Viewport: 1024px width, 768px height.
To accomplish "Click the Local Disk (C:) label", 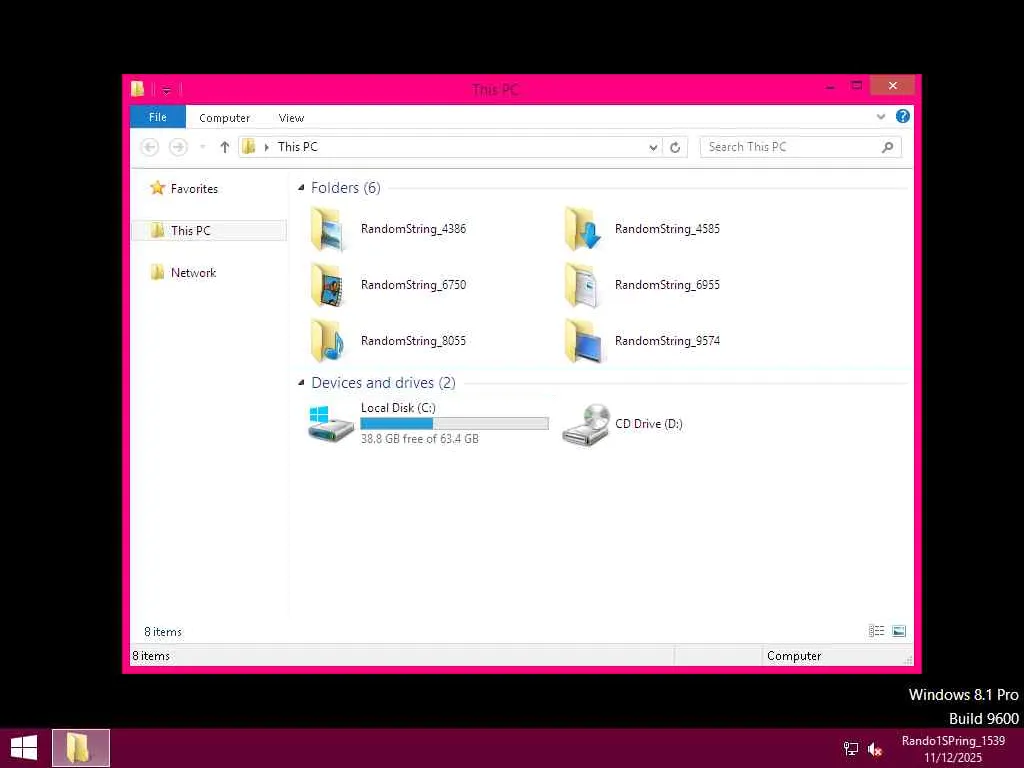I will pyautogui.click(x=398, y=408).
